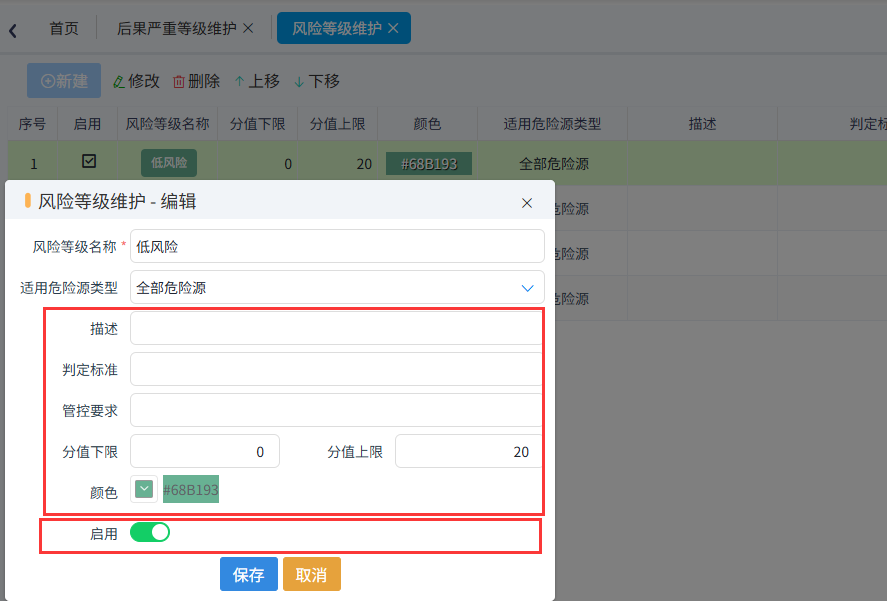Click the 保存 button
The image size is (887, 601).
(x=249, y=574)
